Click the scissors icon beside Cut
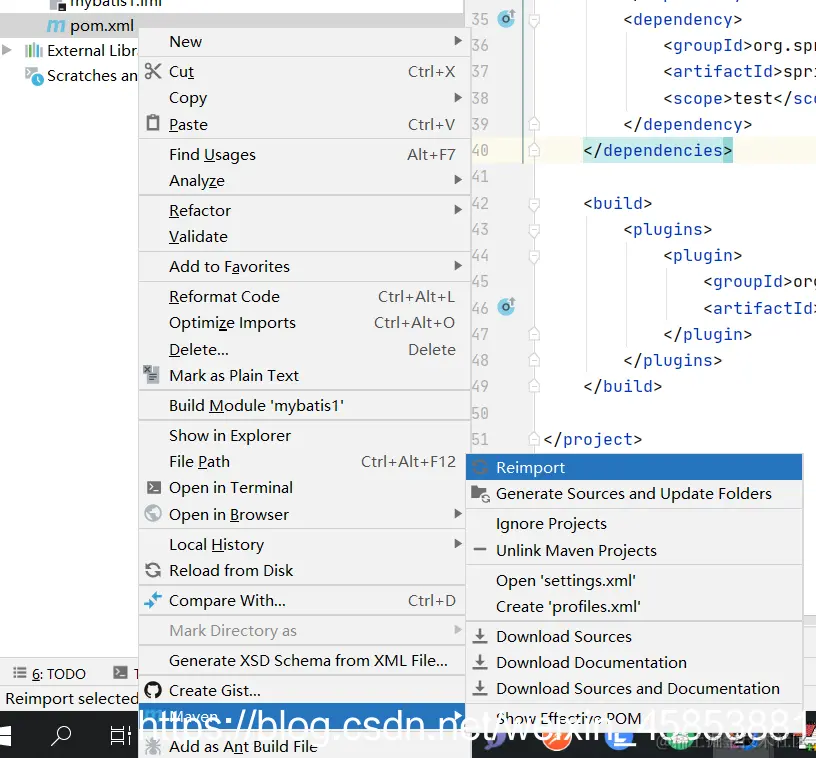Image resolution: width=816 pixels, height=758 pixels. 153,71
